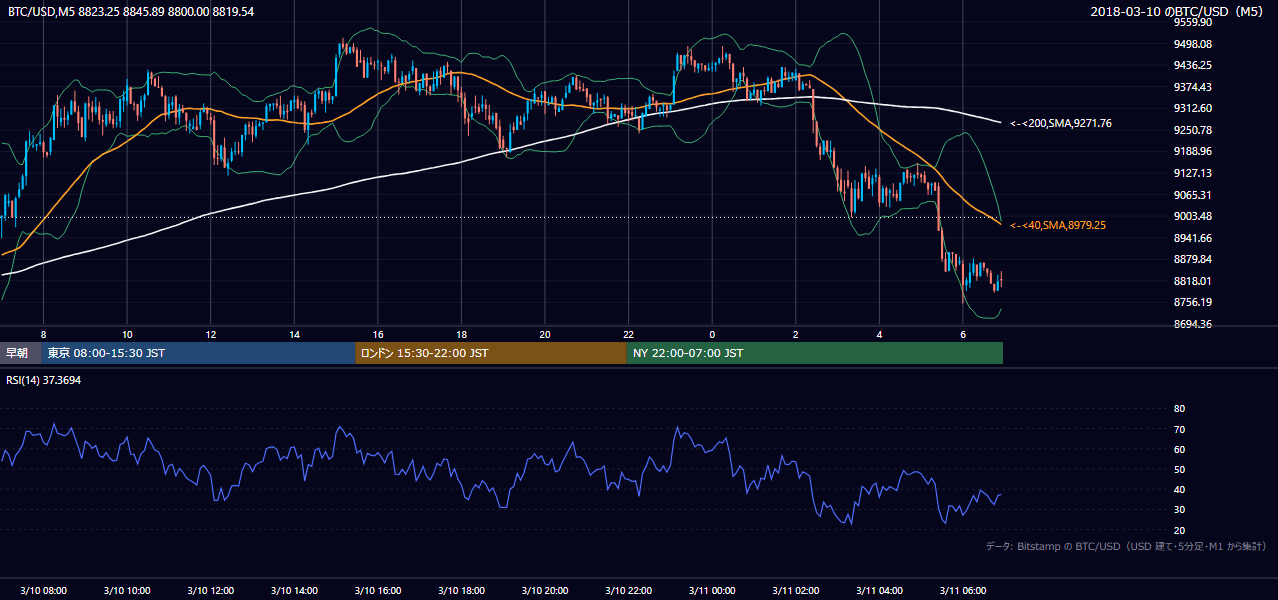Image resolution: width=1278 pixels, height=600 pixels.
Task: Click RSI axis level 20
Action: [x=1179, y=530]
